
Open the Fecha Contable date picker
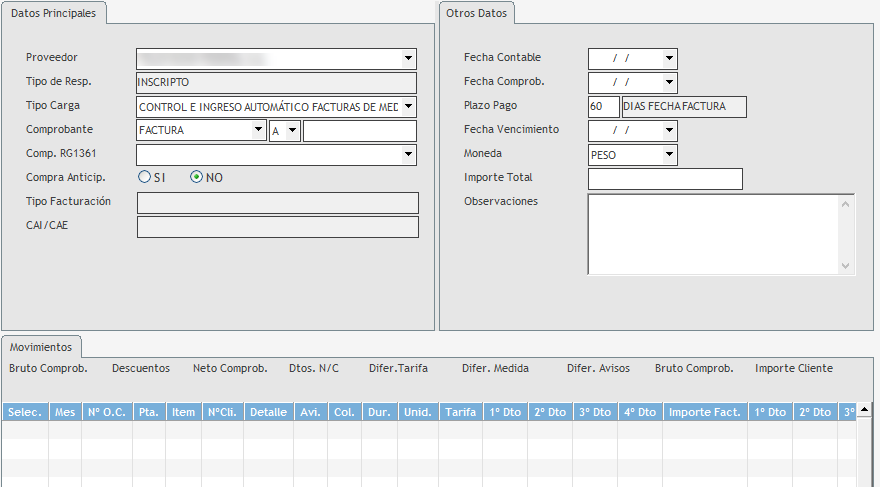(669, 58)
